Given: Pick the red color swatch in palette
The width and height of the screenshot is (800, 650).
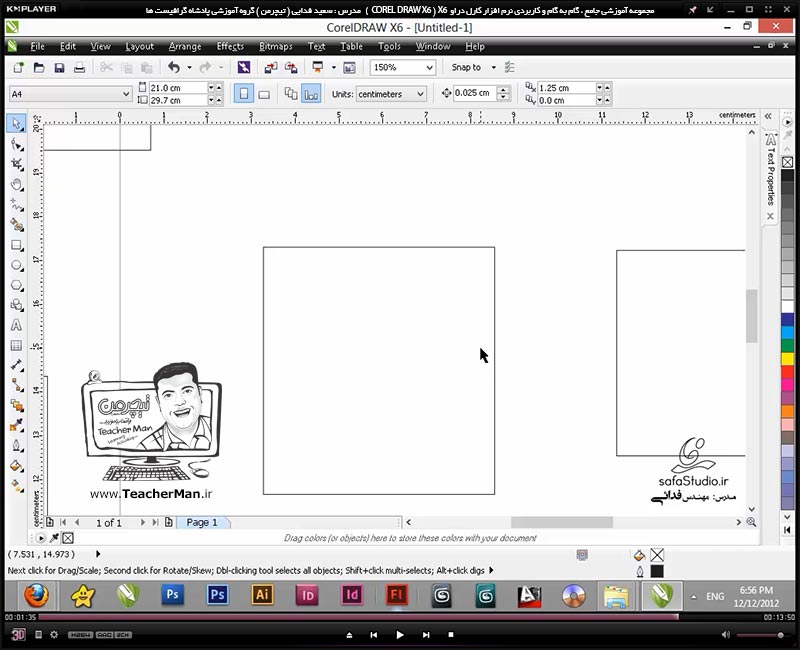Looking at the screenshot, I should coord(787,372).
